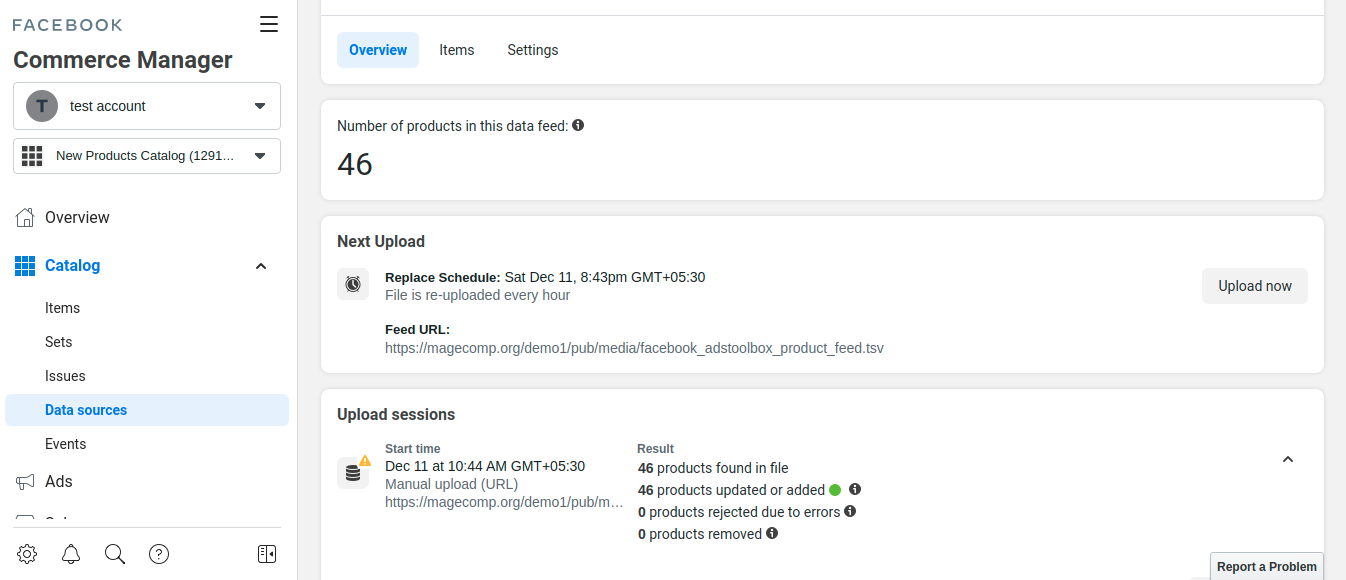
Task: Open the test account dropdown
Action: (147, 106)
